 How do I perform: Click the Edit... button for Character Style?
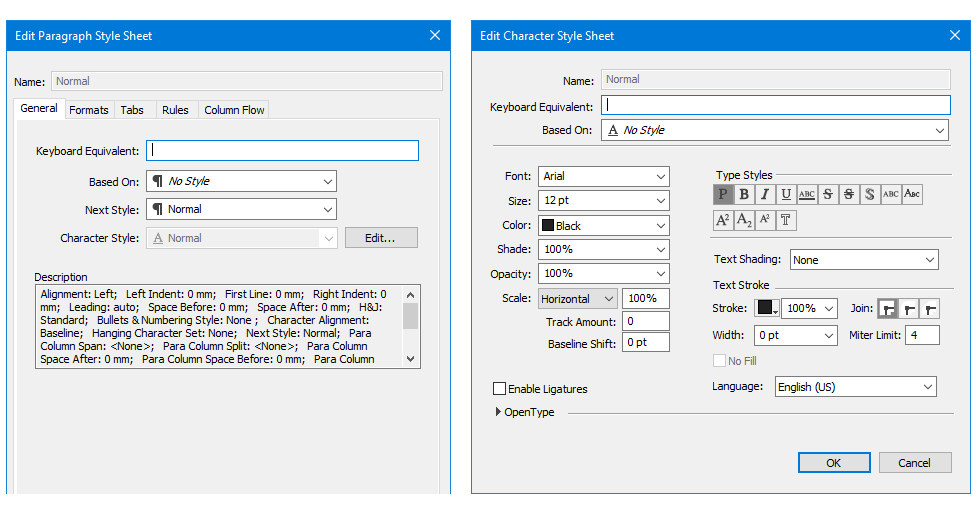coord(381,238)
